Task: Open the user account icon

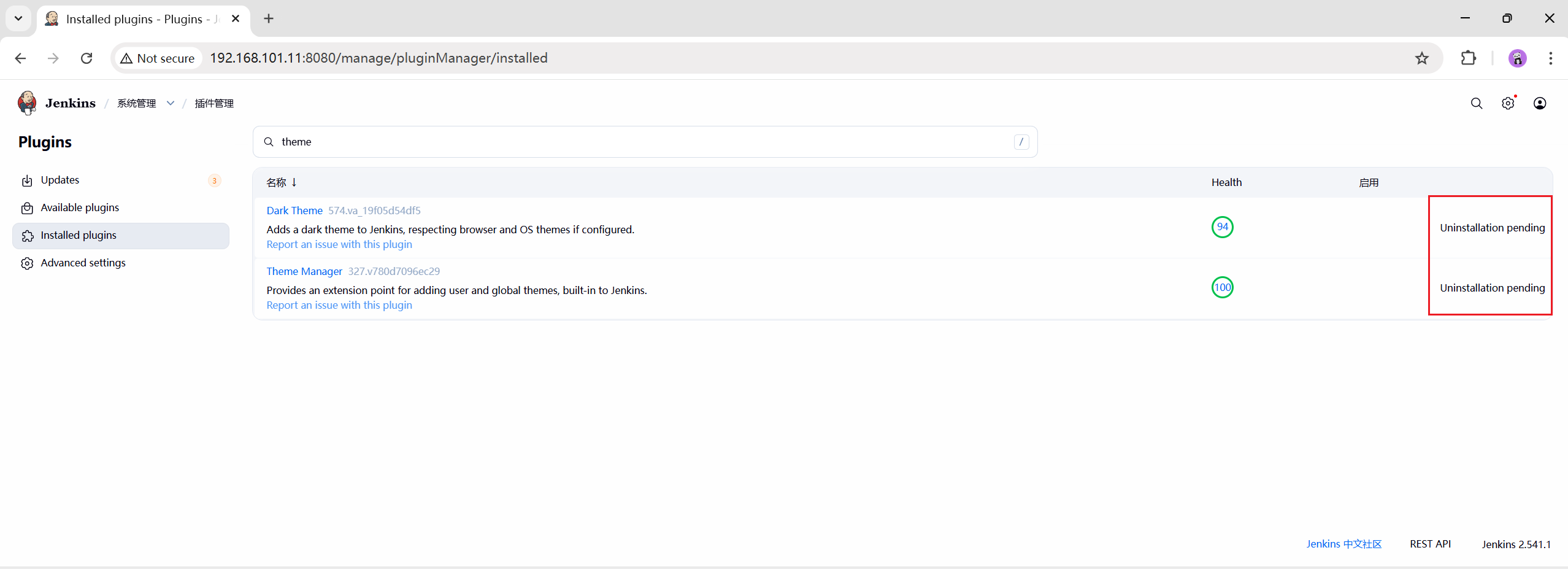Action: coord(1540,103)
